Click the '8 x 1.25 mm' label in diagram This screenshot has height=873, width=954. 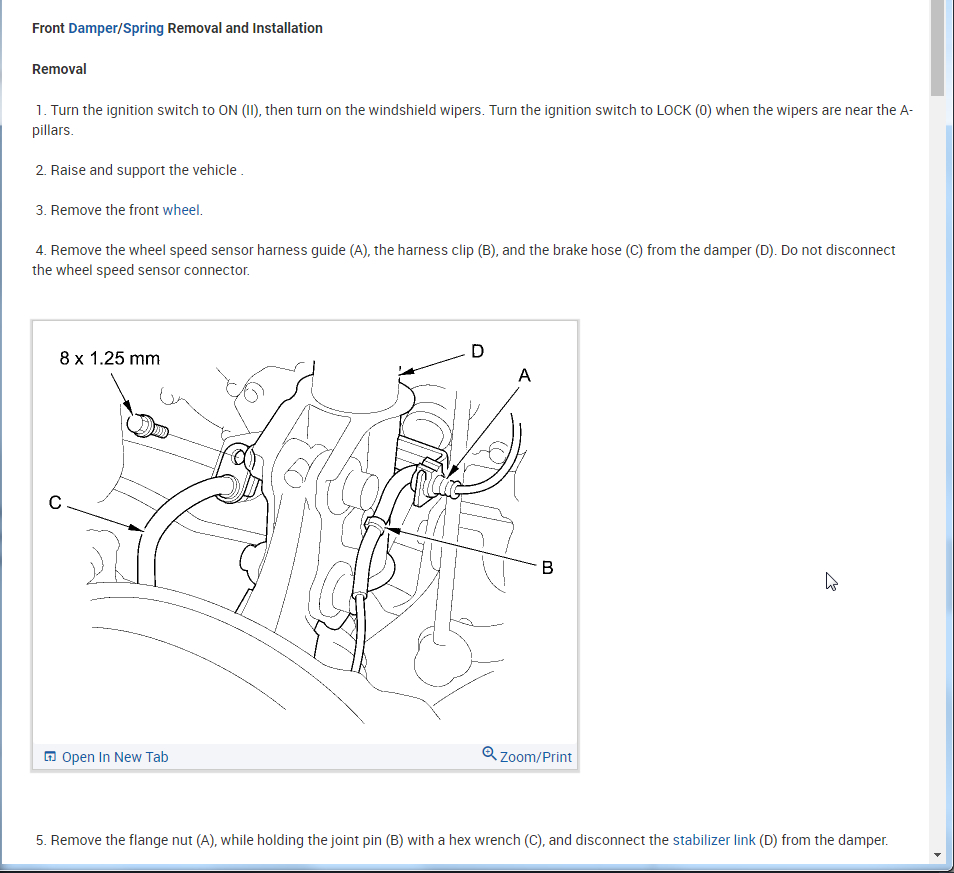coord(110,358)
